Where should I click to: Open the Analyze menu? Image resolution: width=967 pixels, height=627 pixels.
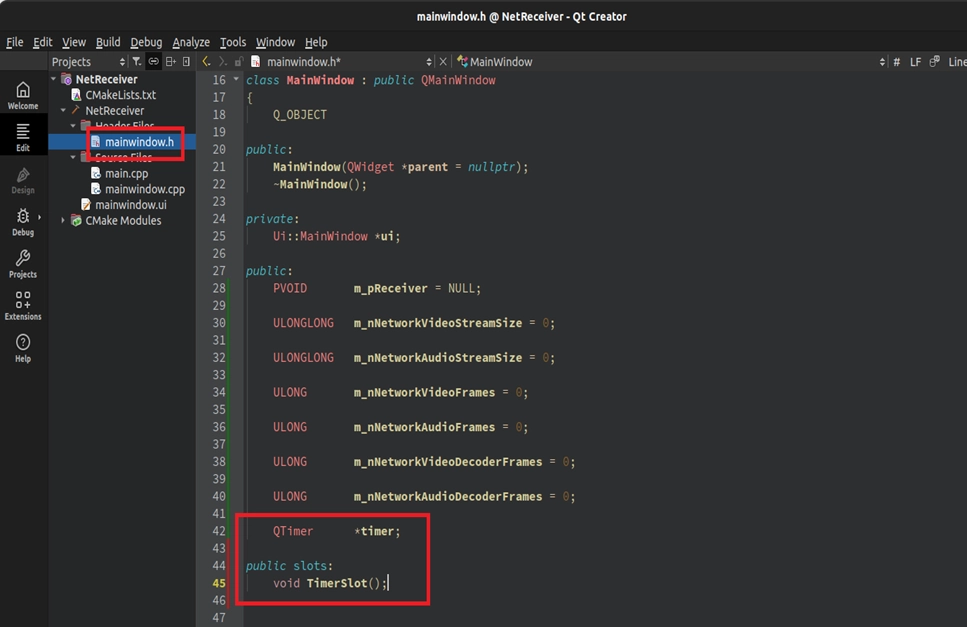click(191, 42)
